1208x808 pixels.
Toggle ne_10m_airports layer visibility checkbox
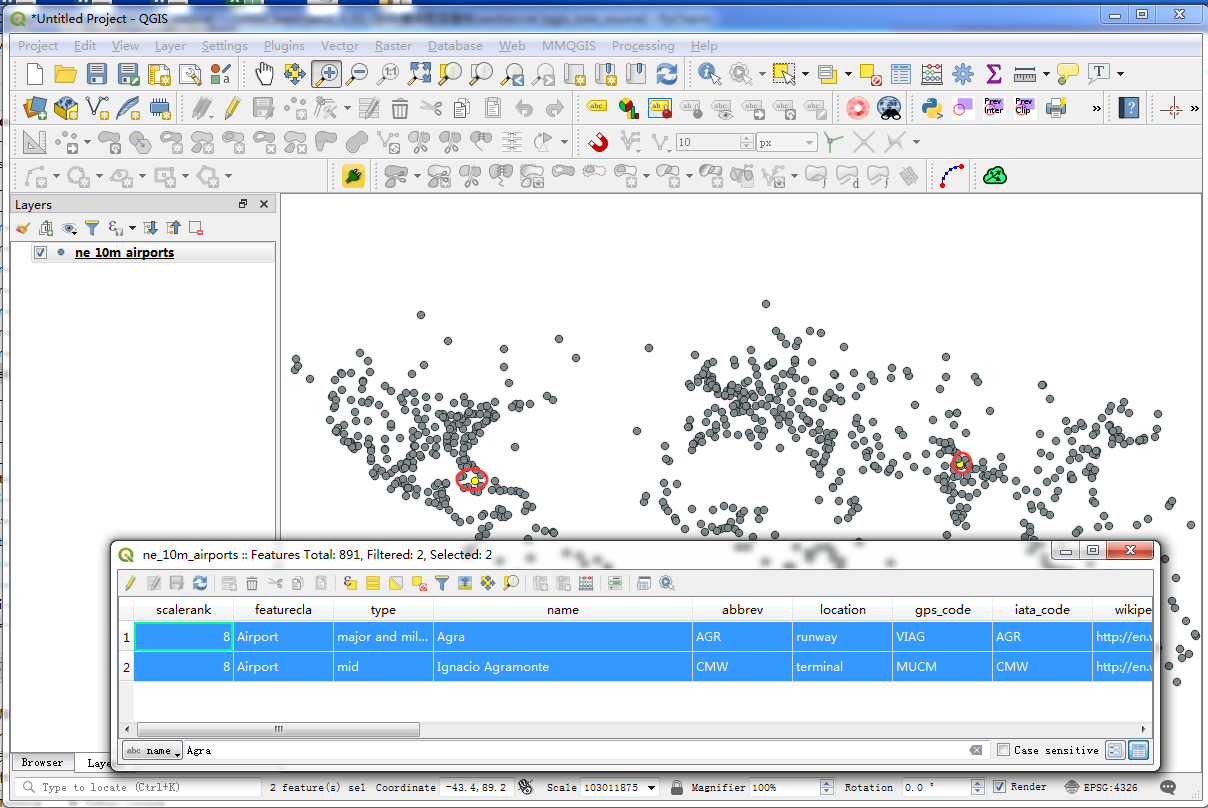point(41,253)
